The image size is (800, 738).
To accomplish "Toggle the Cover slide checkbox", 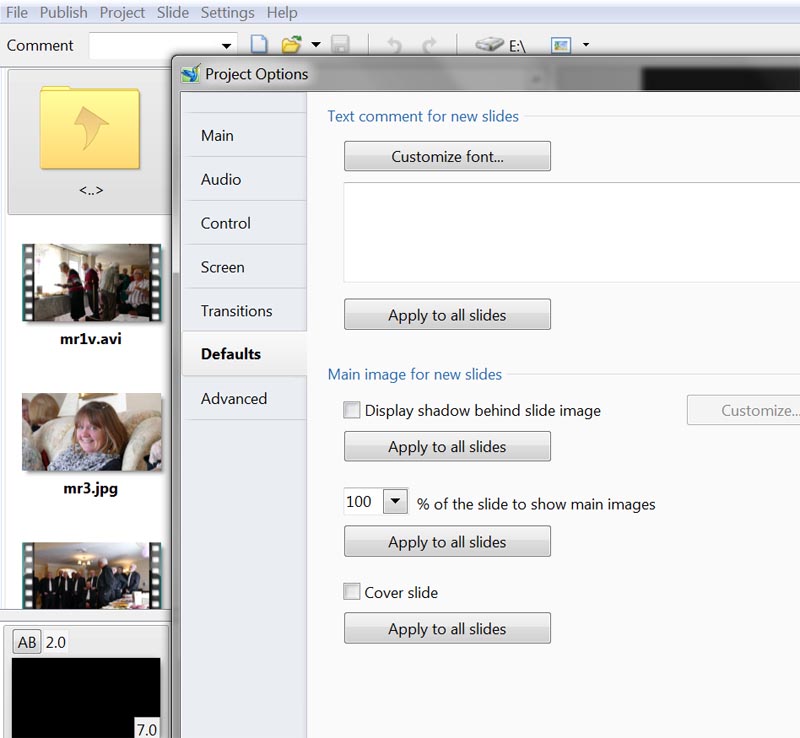I will (x=351, y=592).
